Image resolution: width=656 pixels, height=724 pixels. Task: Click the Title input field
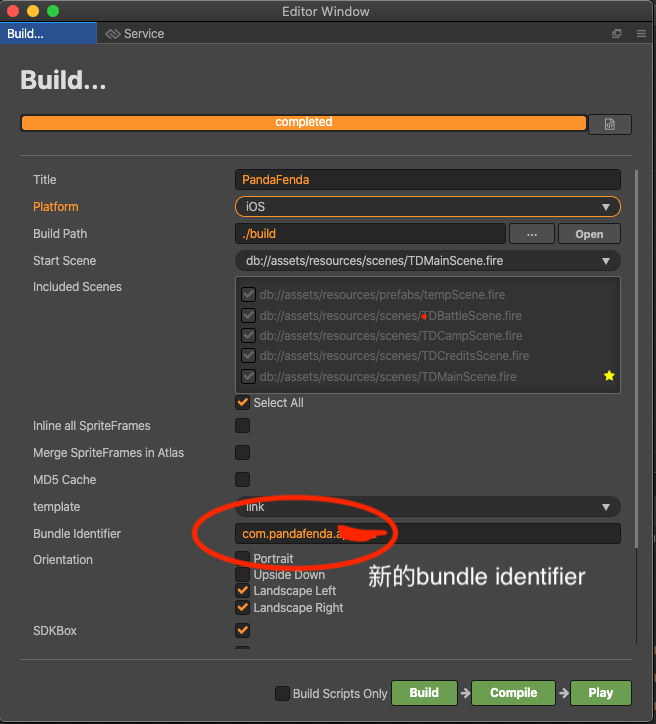[427, 180]
